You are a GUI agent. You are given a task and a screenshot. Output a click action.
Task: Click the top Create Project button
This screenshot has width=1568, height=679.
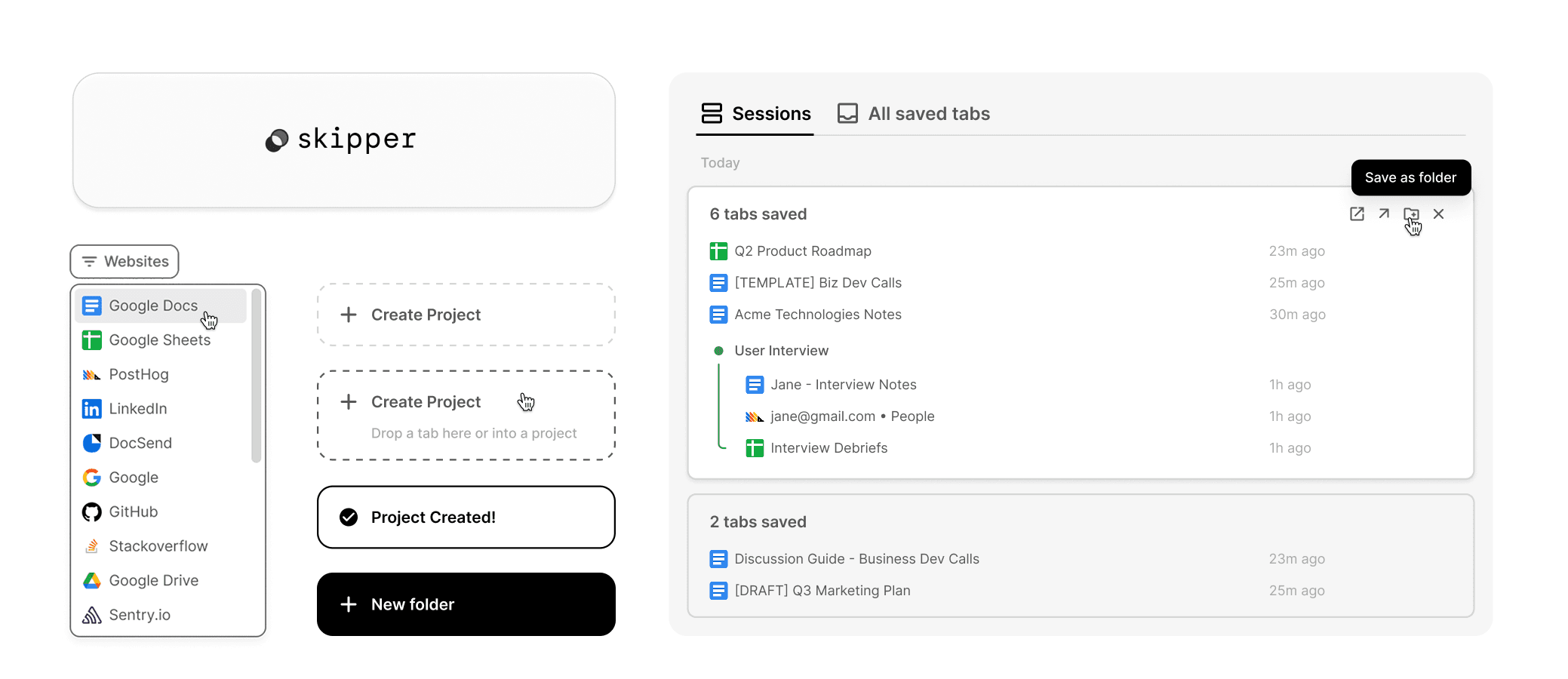[x=466, y=315]
